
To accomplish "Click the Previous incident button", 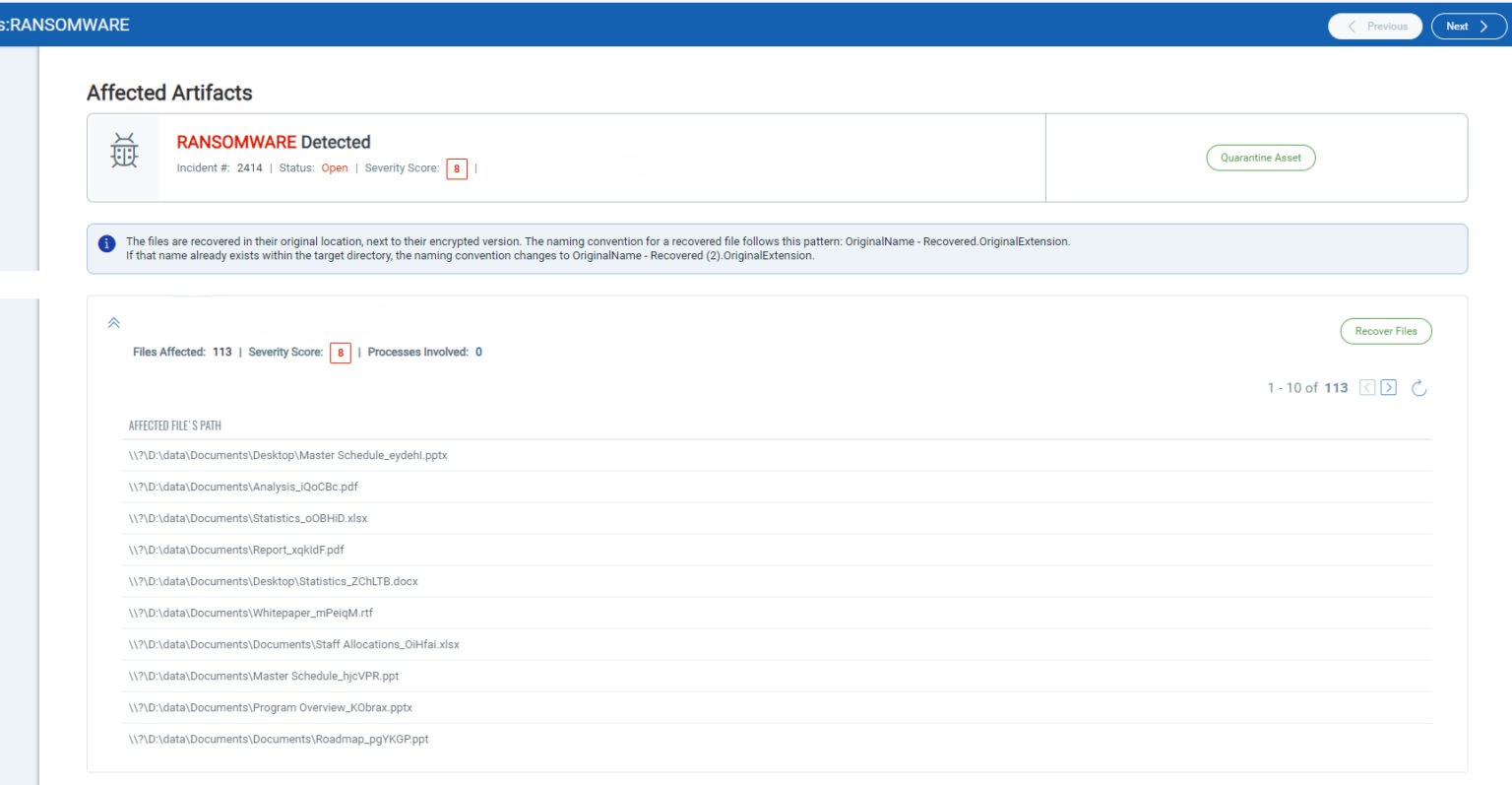I will [1375, 26].
